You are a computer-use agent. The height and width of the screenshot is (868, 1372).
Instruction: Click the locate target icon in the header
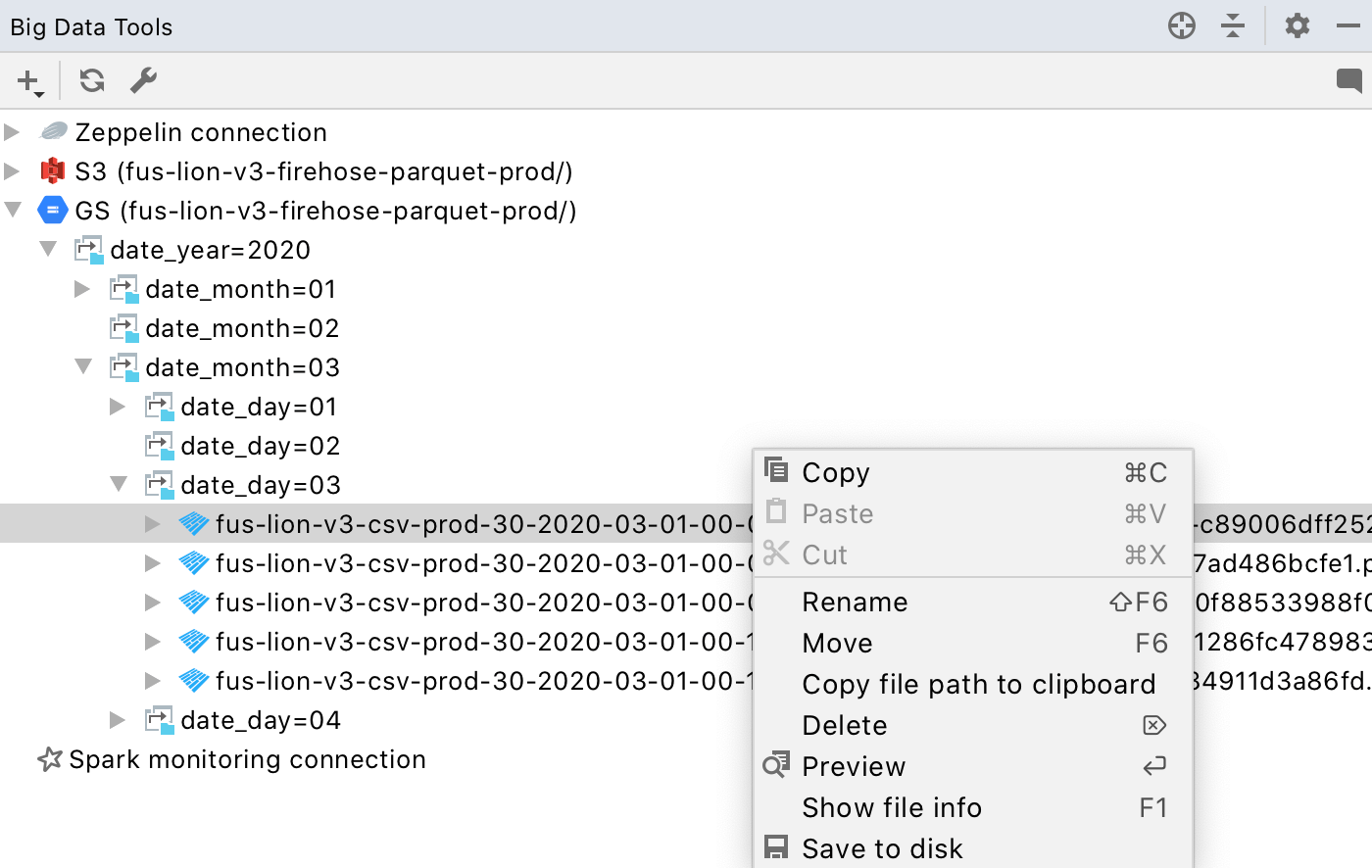pyautogui.click(x=1181, y=25)
